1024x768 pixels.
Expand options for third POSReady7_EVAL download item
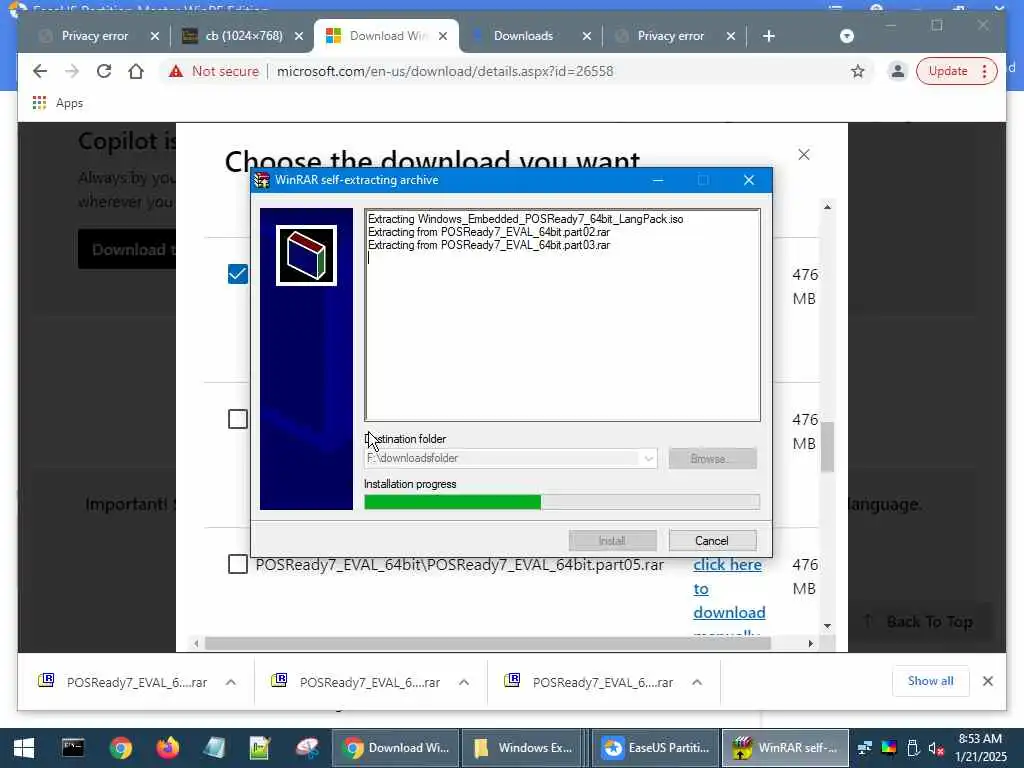[x=697, y=682]
